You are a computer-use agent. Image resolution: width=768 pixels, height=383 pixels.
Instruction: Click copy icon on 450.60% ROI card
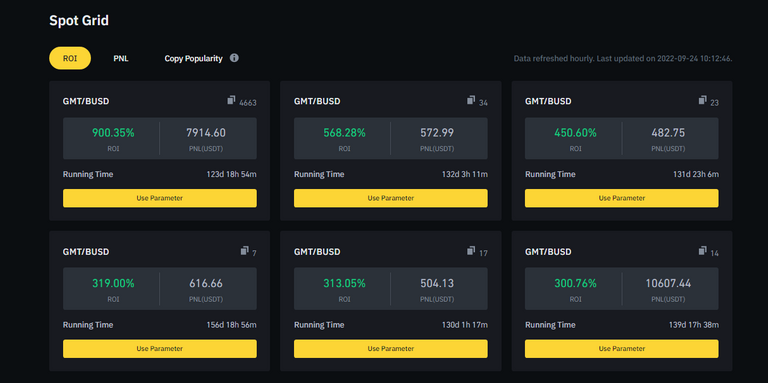click(703, 100)
